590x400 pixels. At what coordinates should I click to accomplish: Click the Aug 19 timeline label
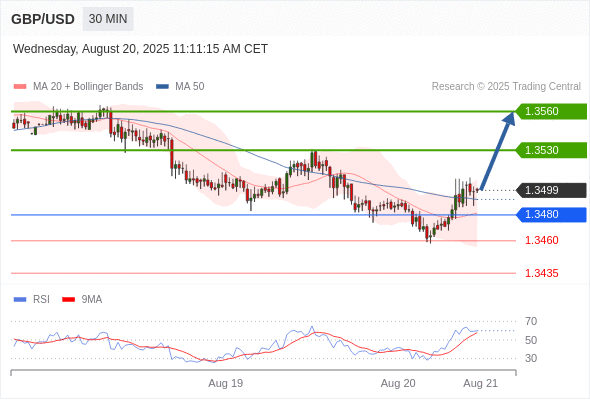point(226,383)
